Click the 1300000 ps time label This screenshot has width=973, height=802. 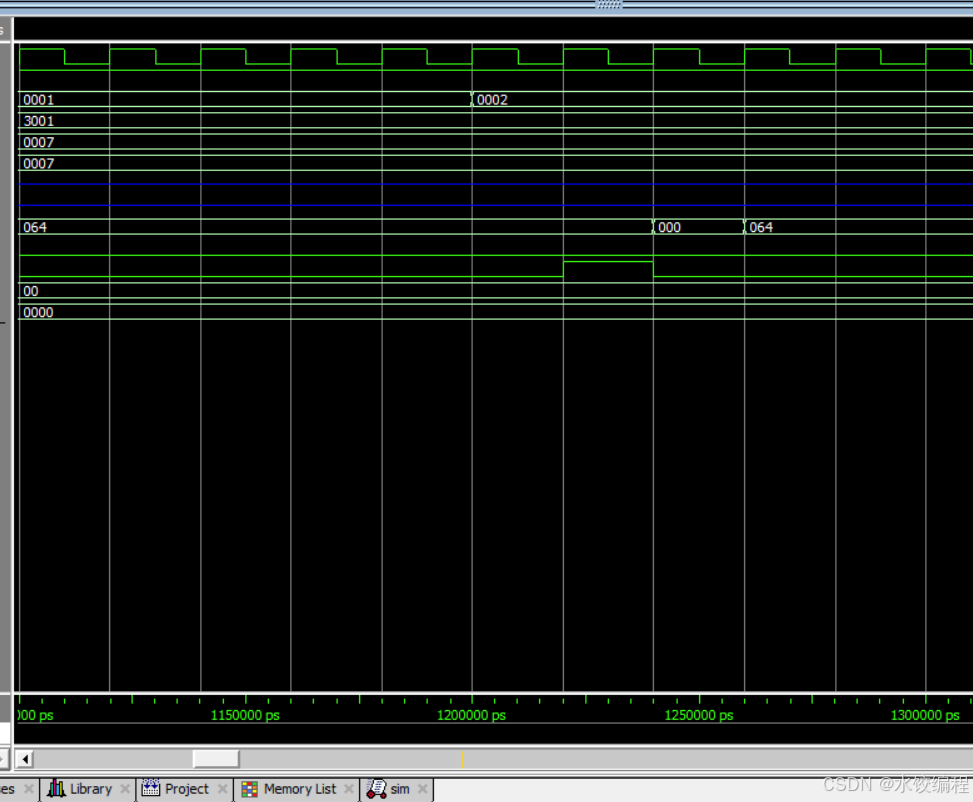click(x=925, y=715)
